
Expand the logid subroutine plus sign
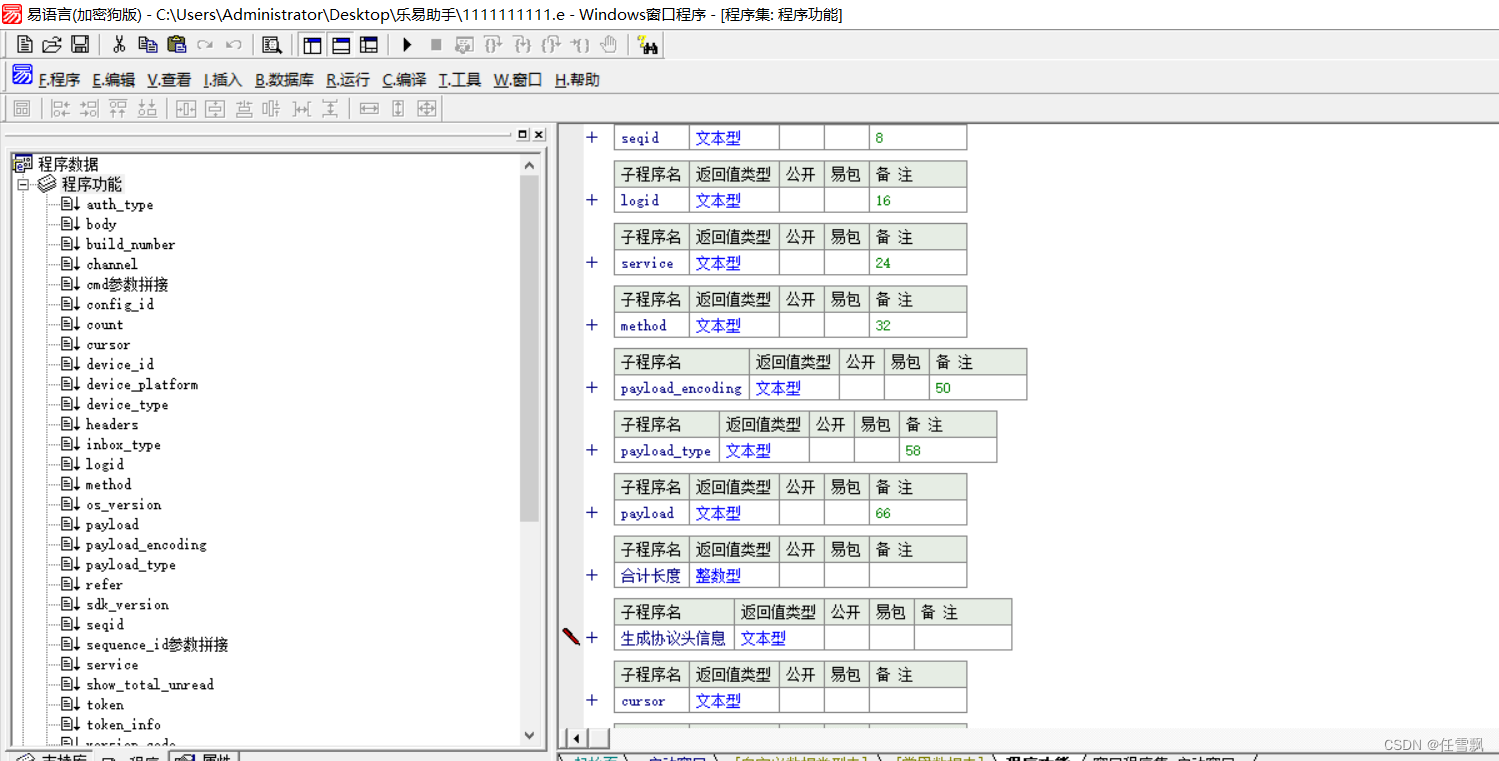coord(592,200)
